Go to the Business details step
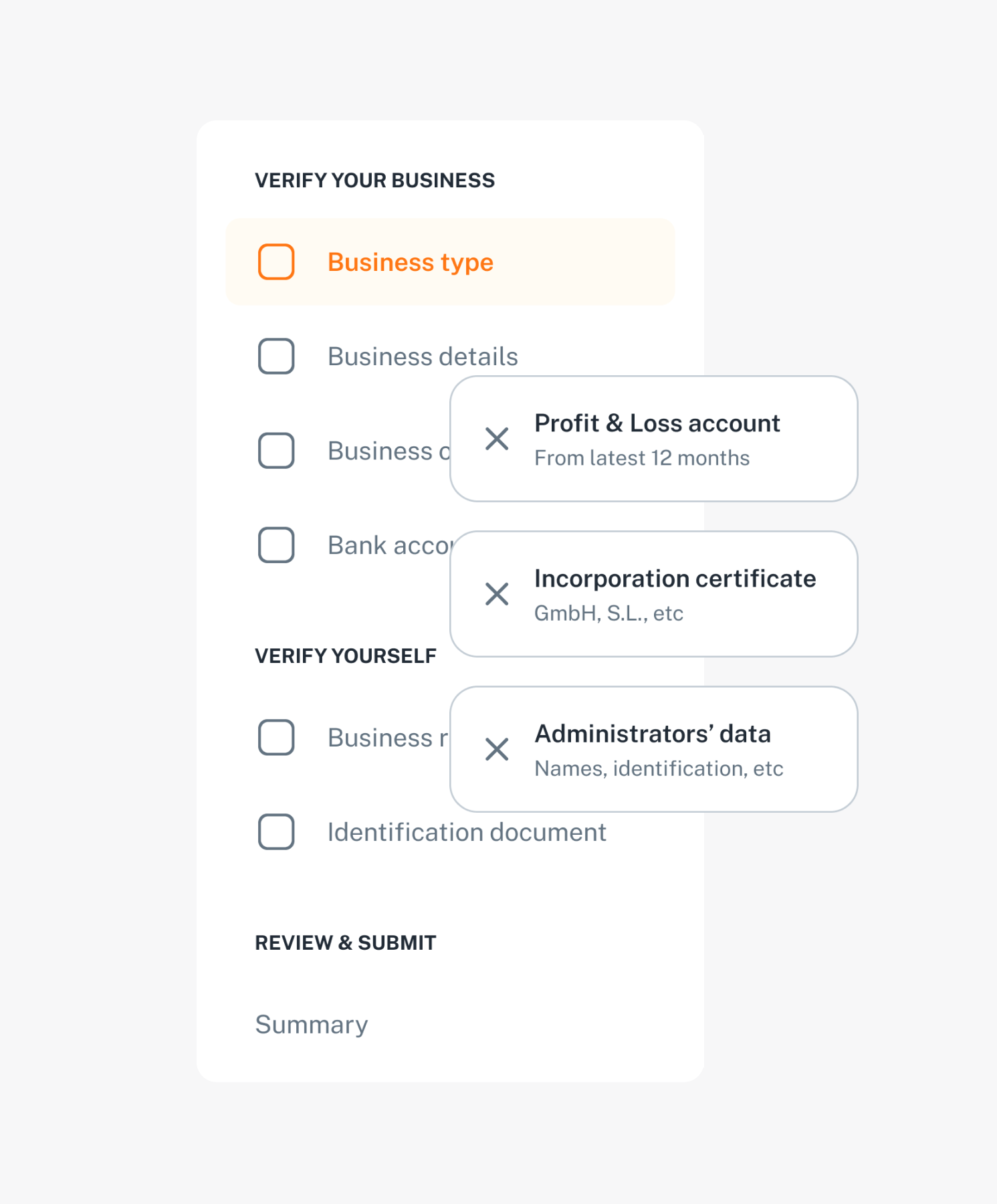997x1204 pixels. [423, 357]
